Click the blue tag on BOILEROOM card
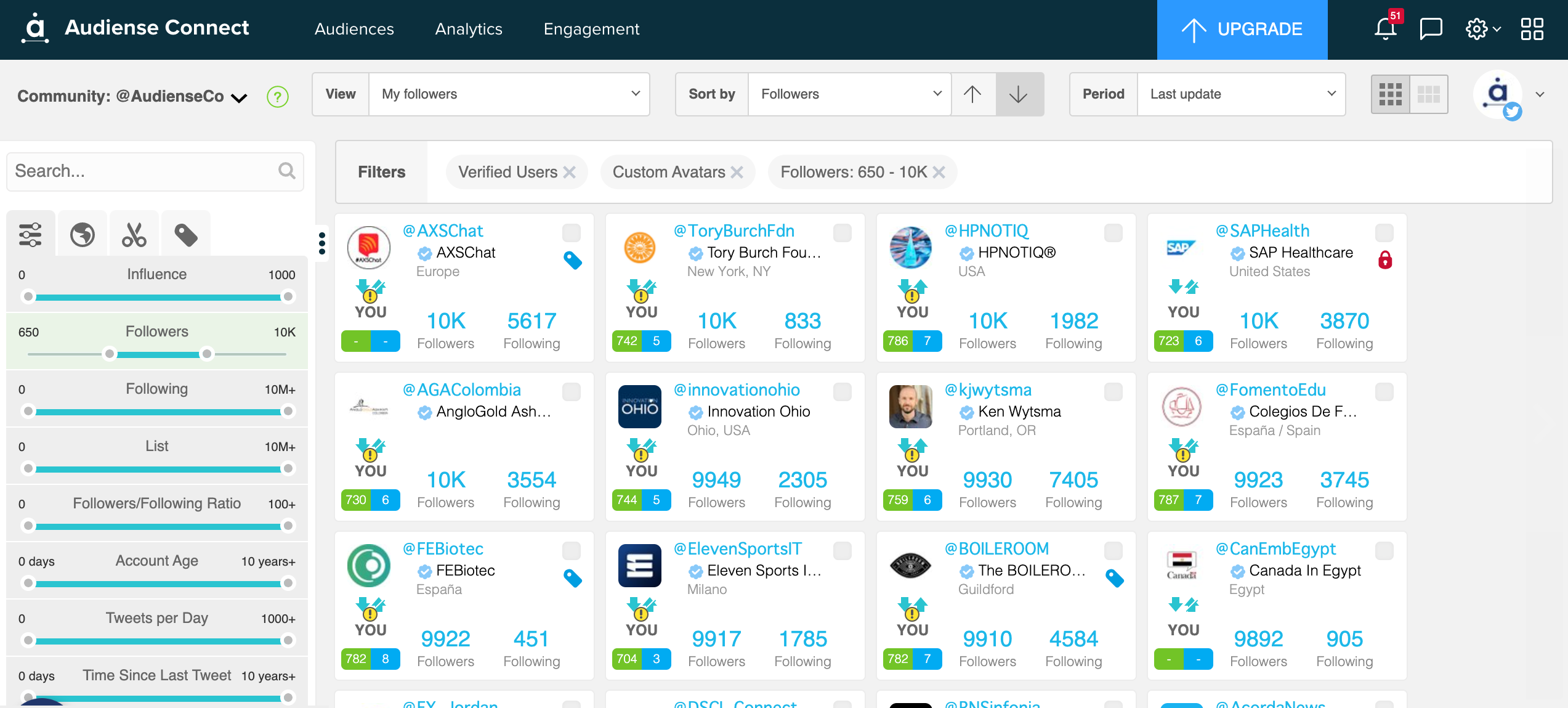The image size is (1568, 708). [x=1115, y=578]
